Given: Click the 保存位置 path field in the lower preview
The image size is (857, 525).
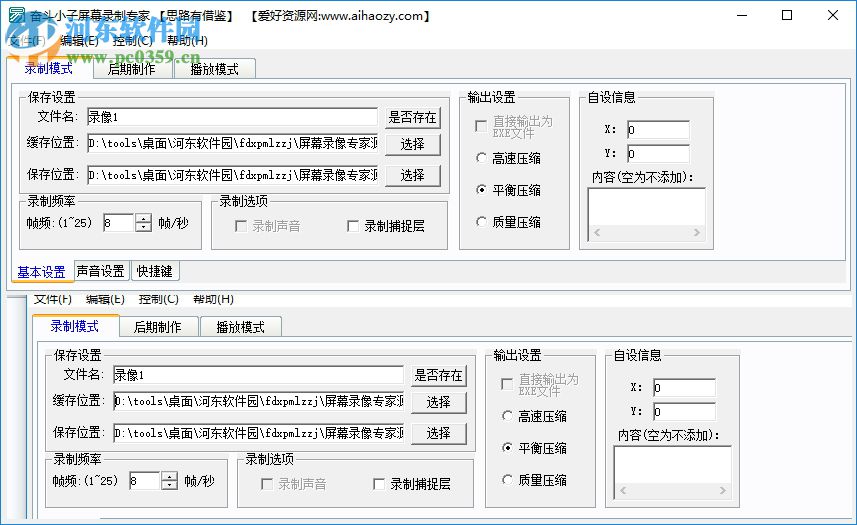Looking at the screenshot, I should pyautogui.click(x=259, y=433).
